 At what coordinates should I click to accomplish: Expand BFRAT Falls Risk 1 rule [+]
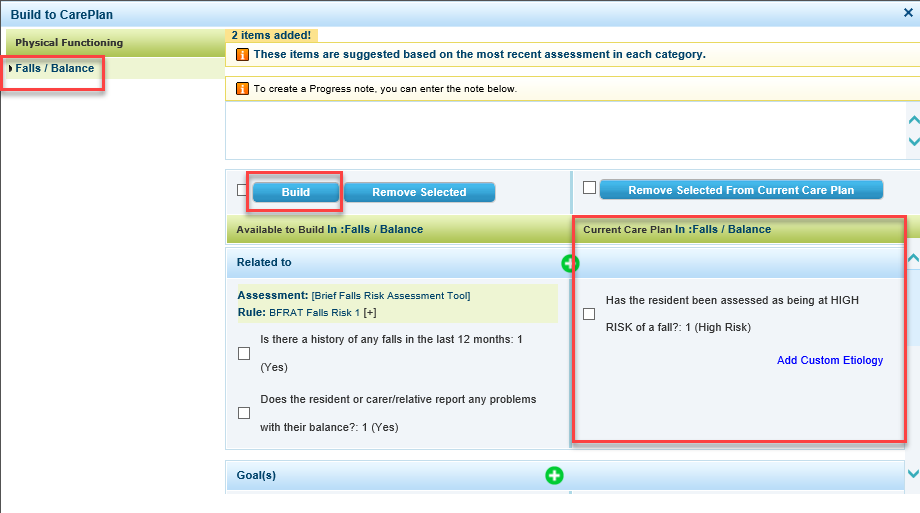369,312
